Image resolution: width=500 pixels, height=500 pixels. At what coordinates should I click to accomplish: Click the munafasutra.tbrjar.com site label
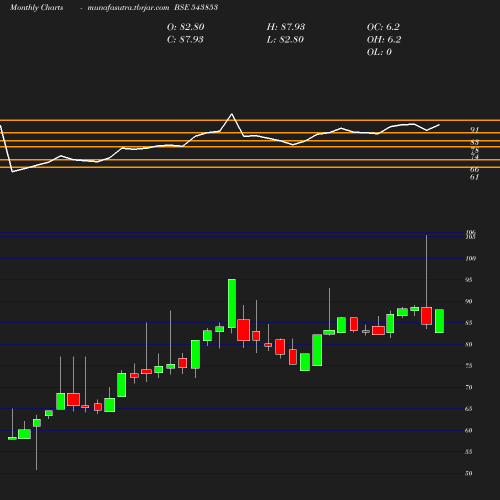(128, 8)
